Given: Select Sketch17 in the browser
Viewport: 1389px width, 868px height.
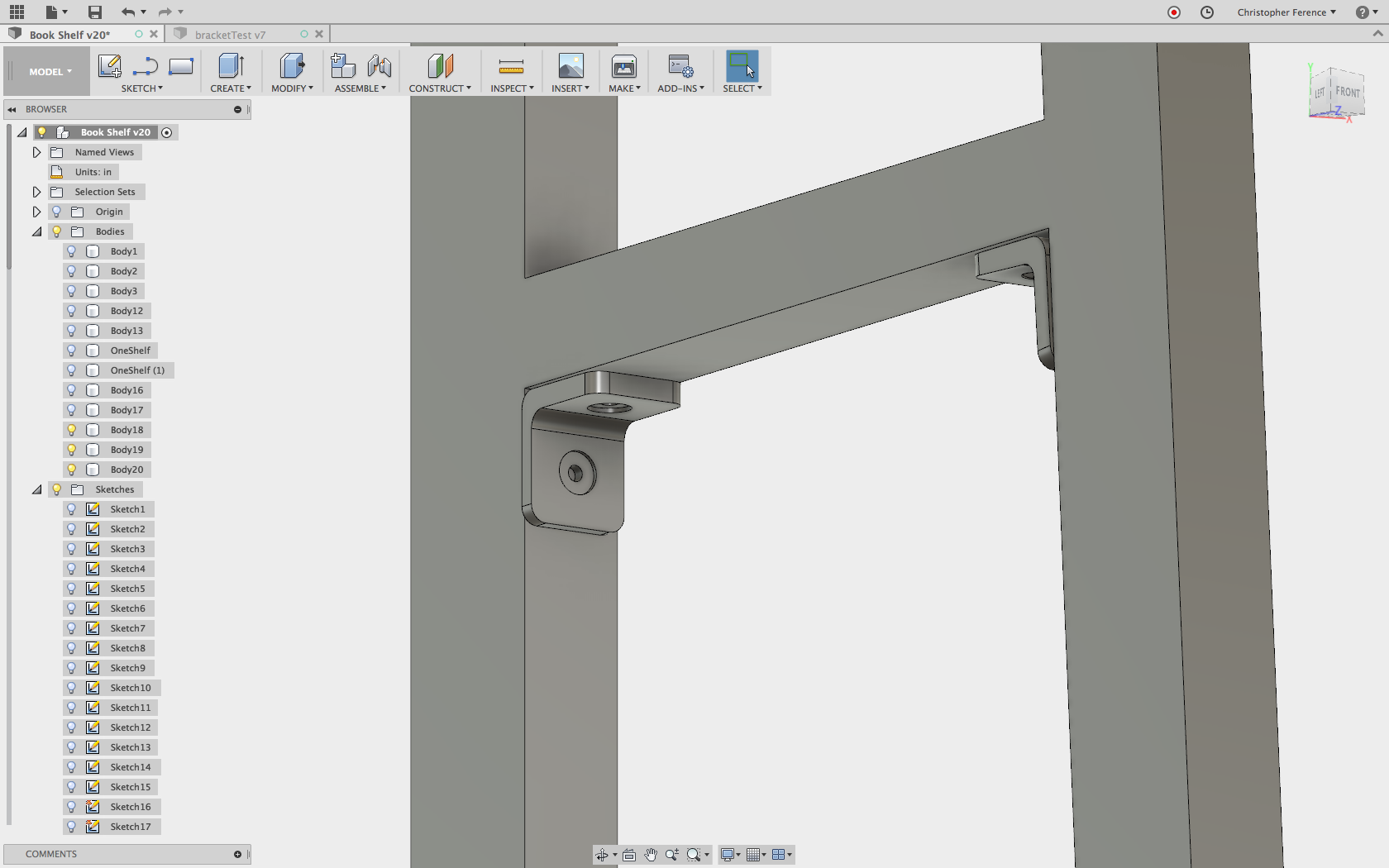Looking at the screenshot, I should pyautogui.click(x=131, y=827).
